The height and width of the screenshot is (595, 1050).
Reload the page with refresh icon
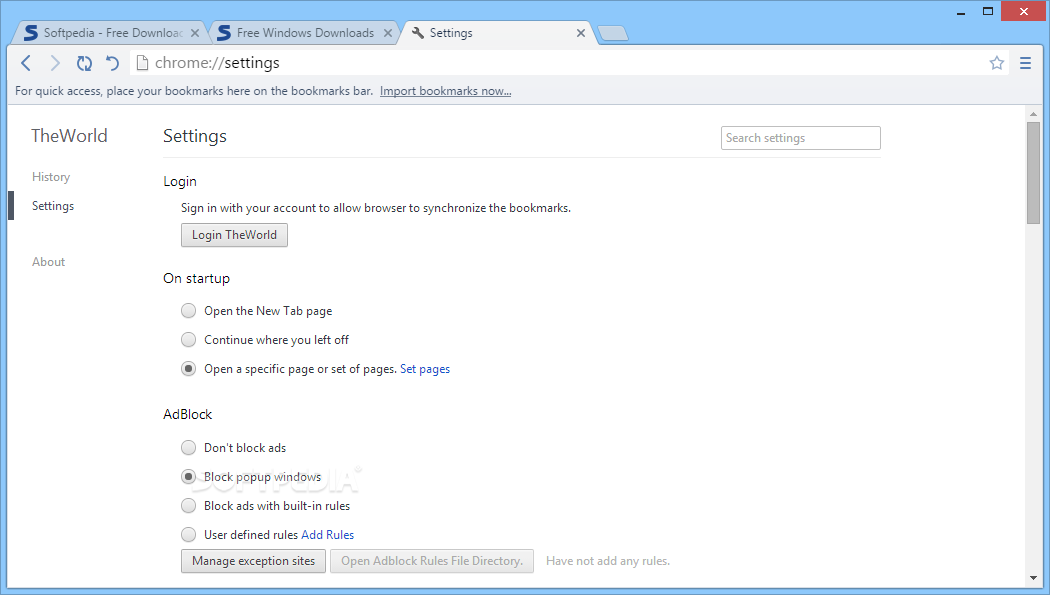pos(84,63)
